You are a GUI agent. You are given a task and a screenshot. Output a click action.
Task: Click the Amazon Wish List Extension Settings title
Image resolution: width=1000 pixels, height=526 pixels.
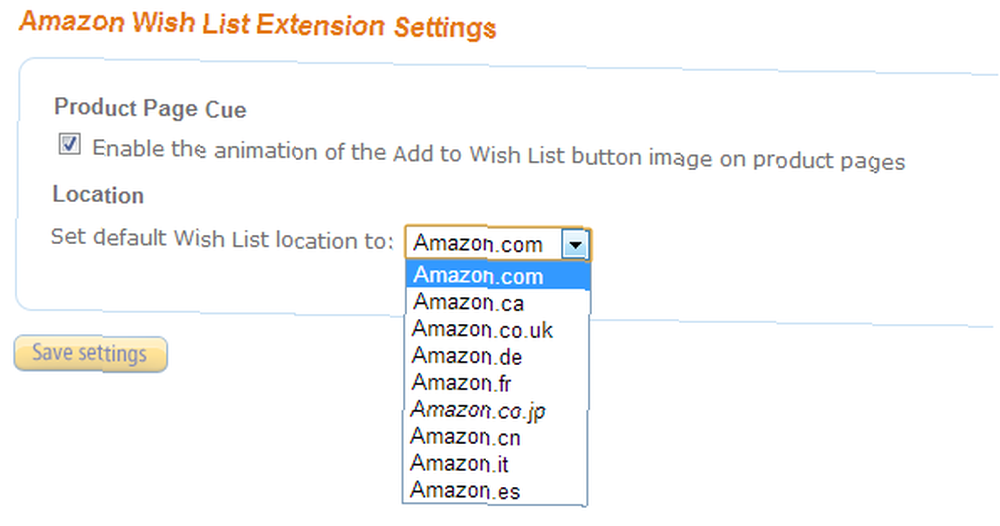point(258,24)
